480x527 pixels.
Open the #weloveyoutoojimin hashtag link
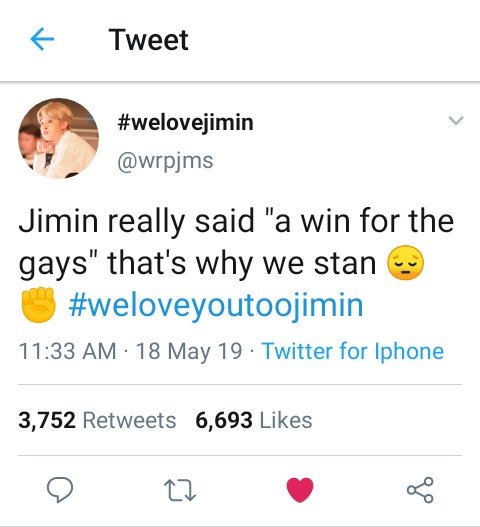pos(216,305)
